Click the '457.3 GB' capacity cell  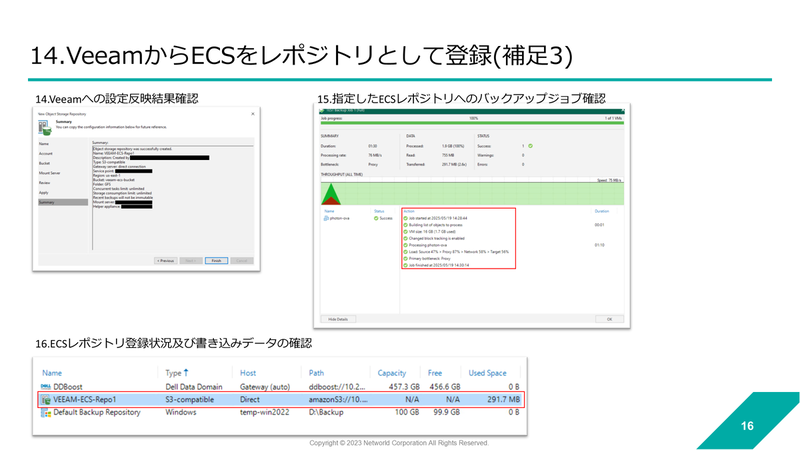pyautogui.click(x=404, y=387)
